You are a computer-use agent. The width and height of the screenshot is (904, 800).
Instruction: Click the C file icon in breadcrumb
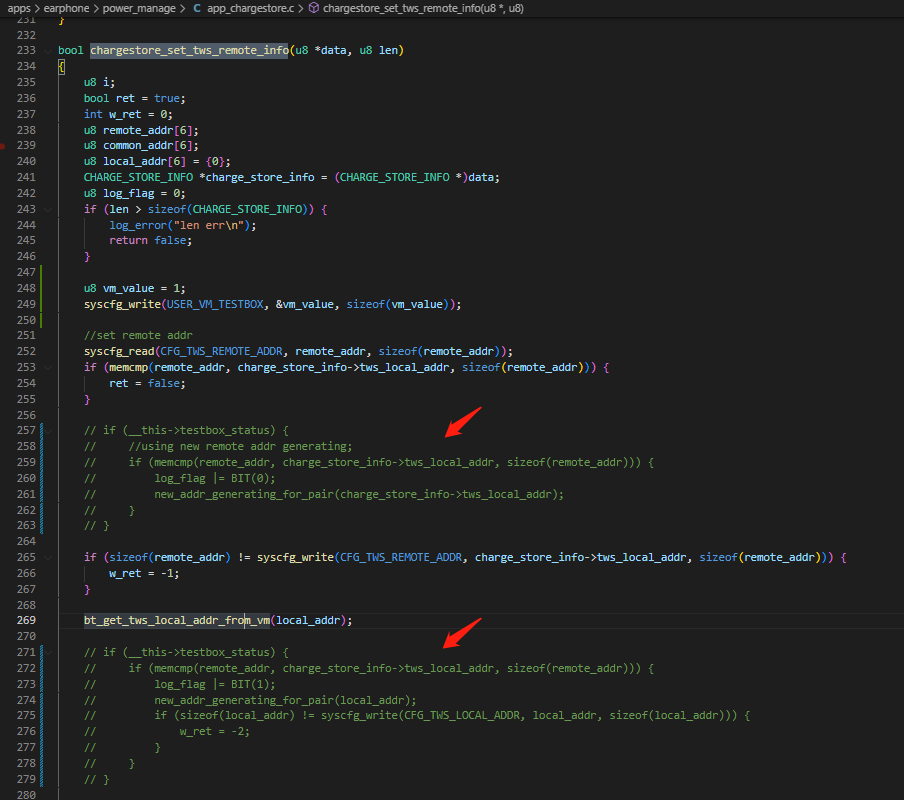pos(197,8)
